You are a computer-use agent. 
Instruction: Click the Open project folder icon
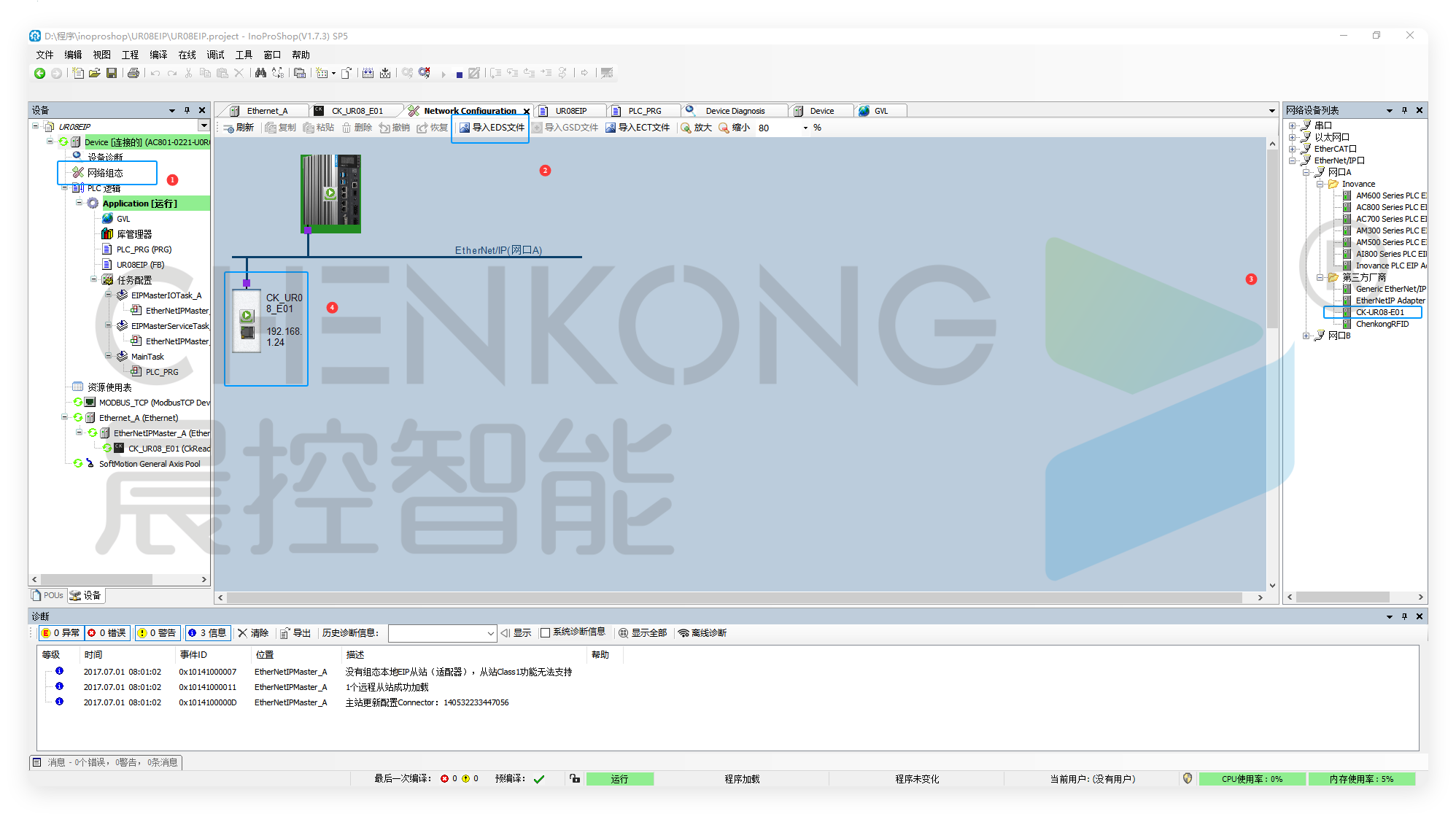94,73
